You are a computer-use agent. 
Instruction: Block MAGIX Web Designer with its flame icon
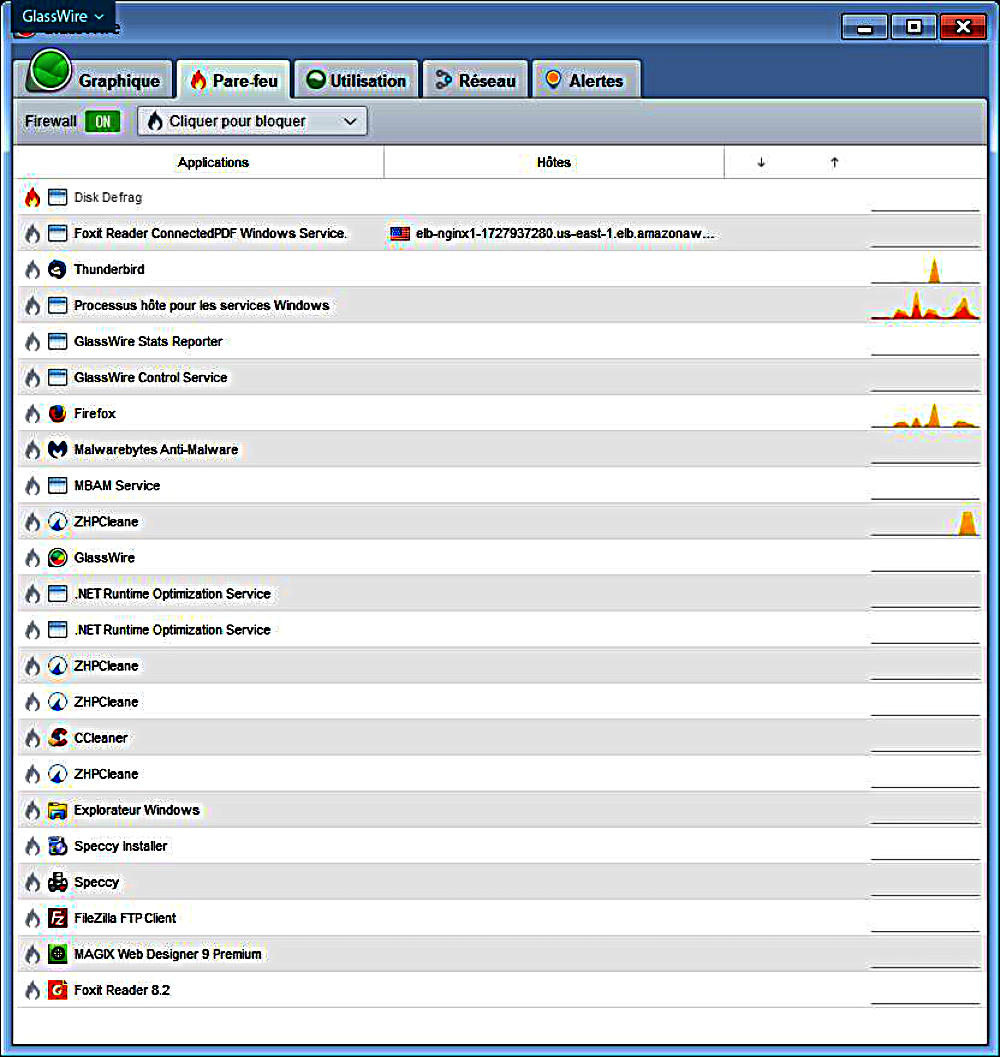tap(32, 954)
